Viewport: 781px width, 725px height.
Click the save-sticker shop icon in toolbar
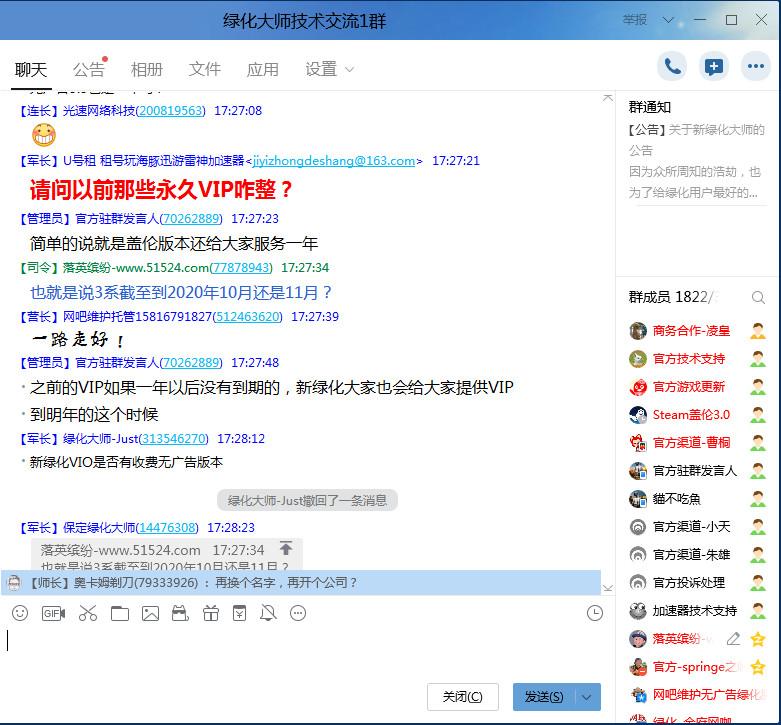click(180, 613)
